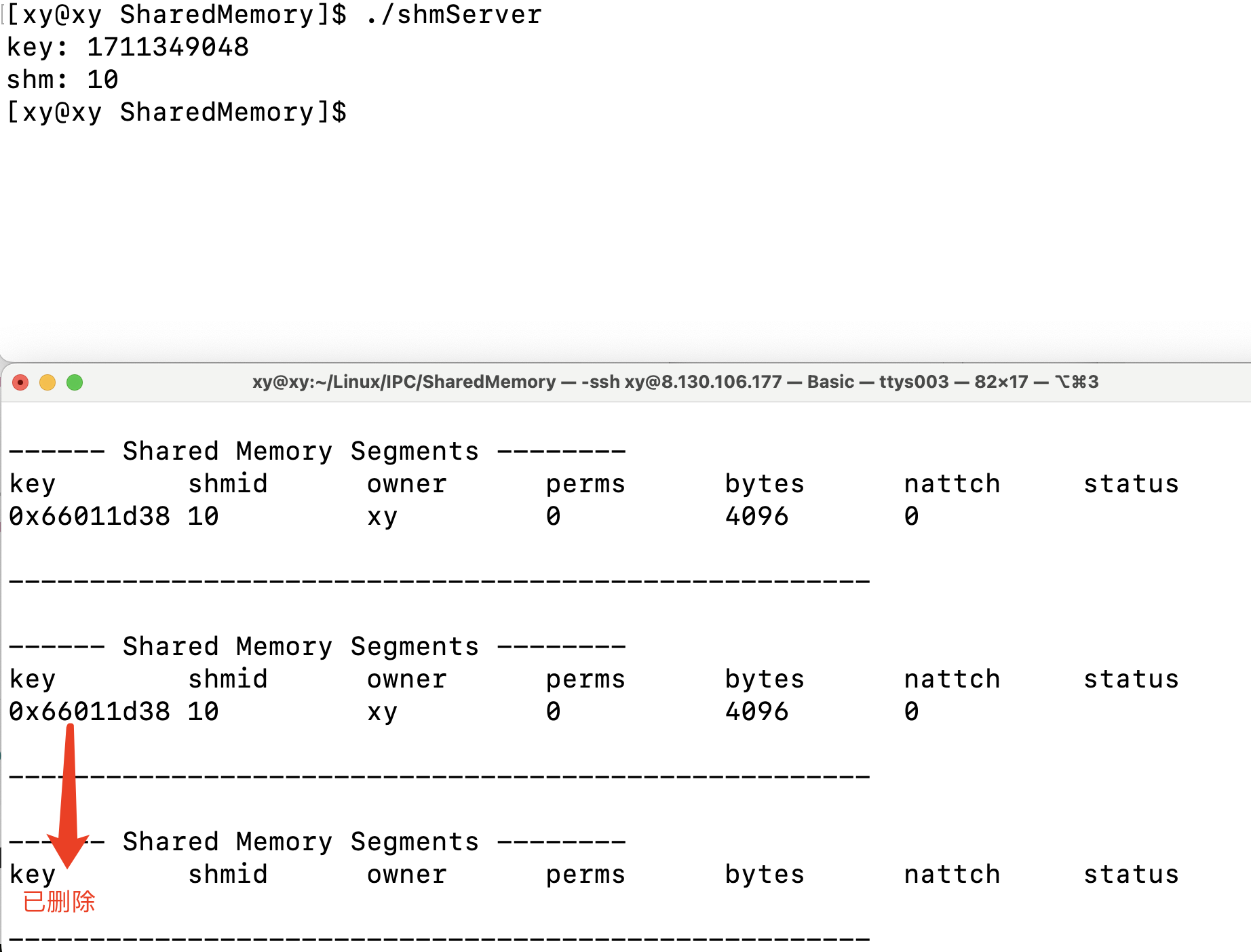
Task: Click key 0x66011d38 in the first table
Action: click(x=90, y=517)
